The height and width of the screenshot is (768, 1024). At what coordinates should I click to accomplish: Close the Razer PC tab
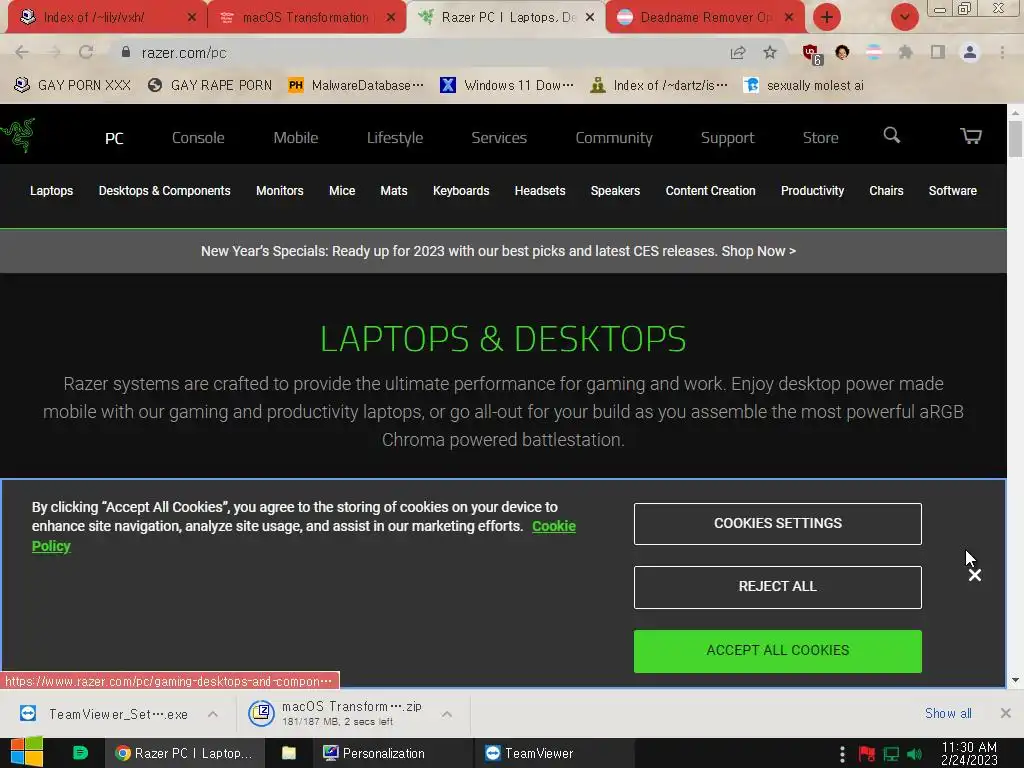click(x=590, y=17)
